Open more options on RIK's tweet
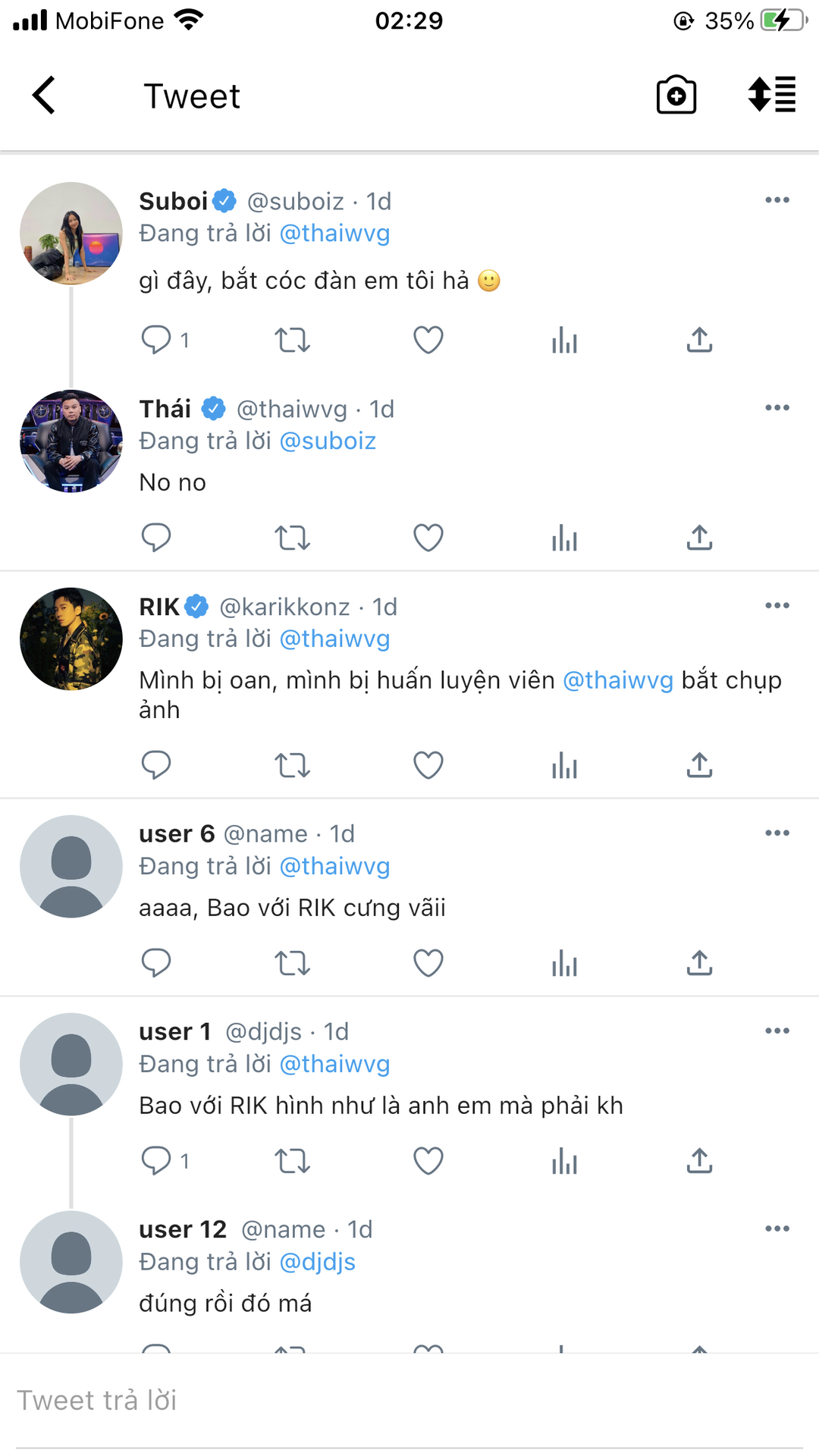 (777, 606)
